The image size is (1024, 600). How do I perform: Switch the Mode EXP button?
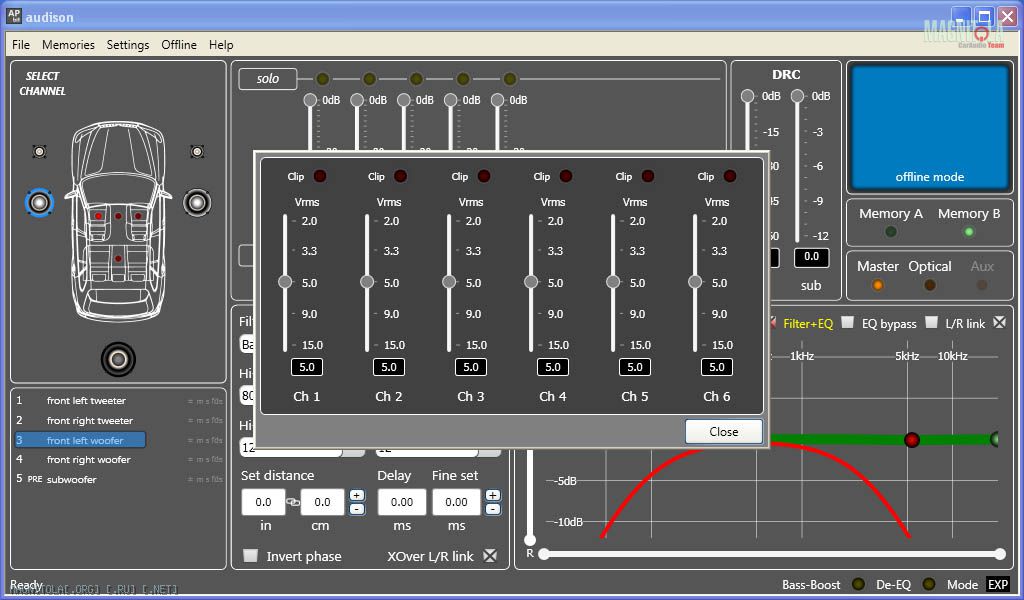click(x=998, y=584)
